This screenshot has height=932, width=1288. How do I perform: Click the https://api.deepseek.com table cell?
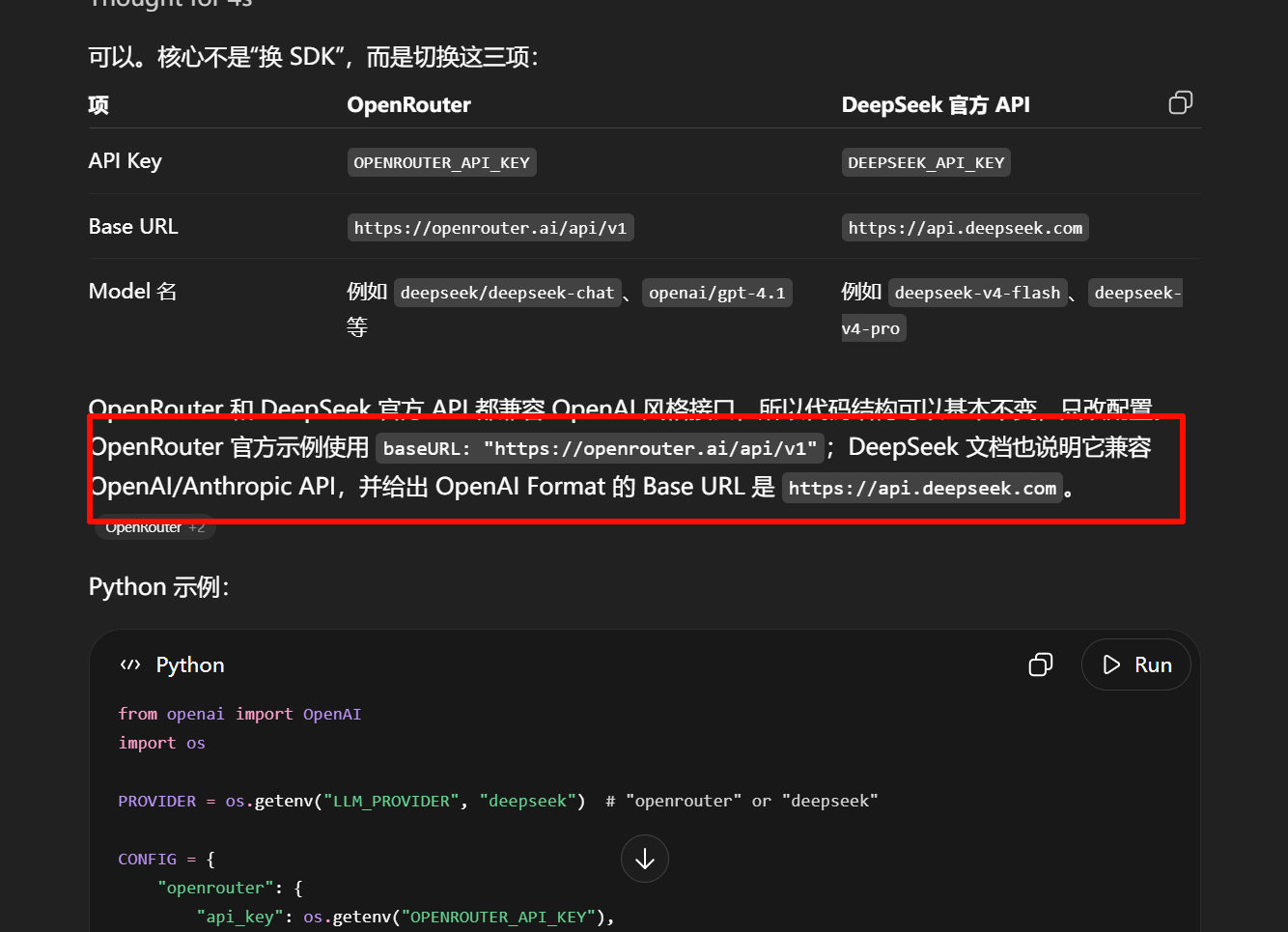point(966,228)
